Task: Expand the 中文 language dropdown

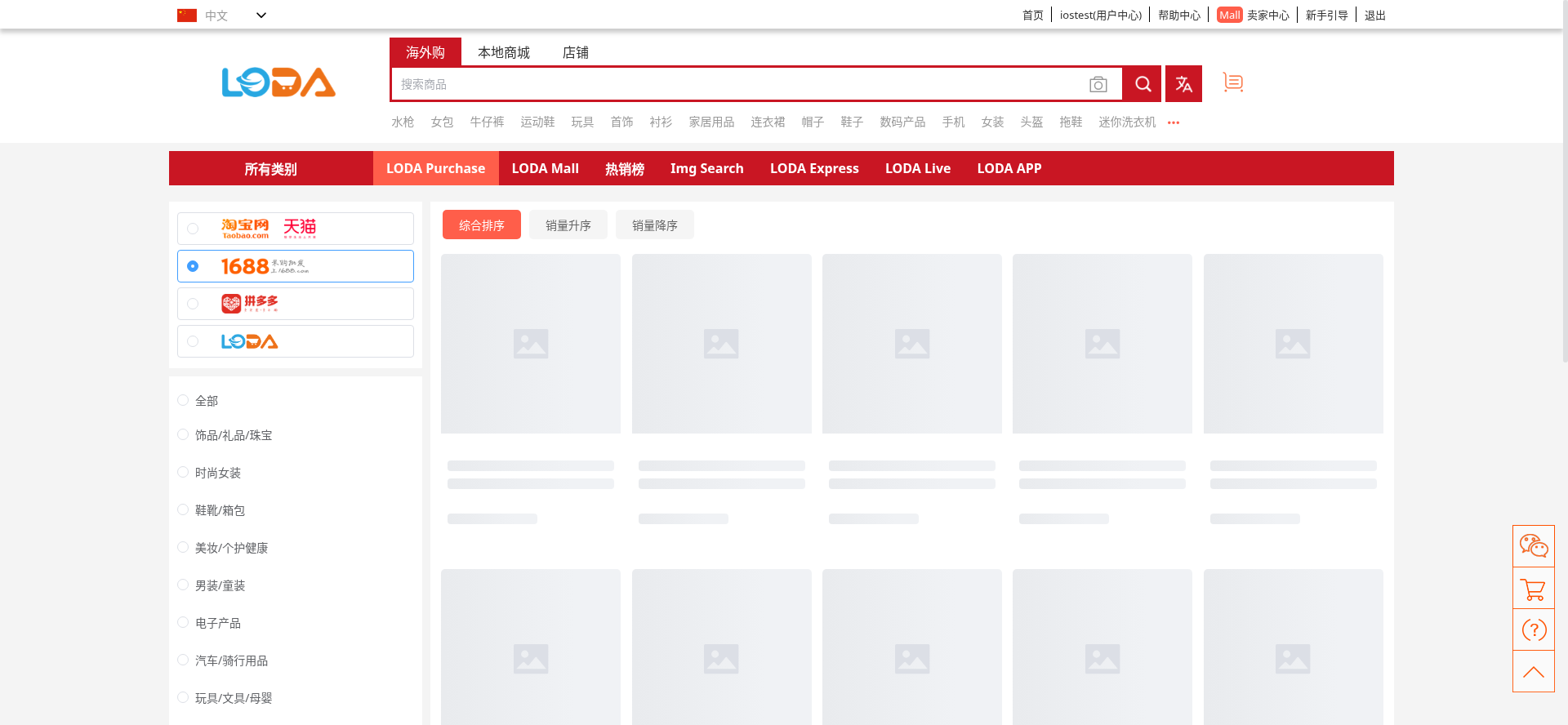Action: (x=261, y=16)
